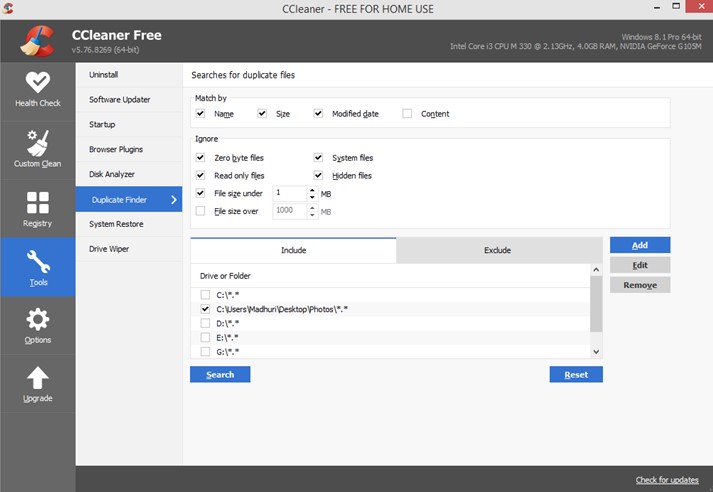713x492 pixels.
Task: Toggle System files ignore option
Action: pyautogui.click(x=318, y=158)
